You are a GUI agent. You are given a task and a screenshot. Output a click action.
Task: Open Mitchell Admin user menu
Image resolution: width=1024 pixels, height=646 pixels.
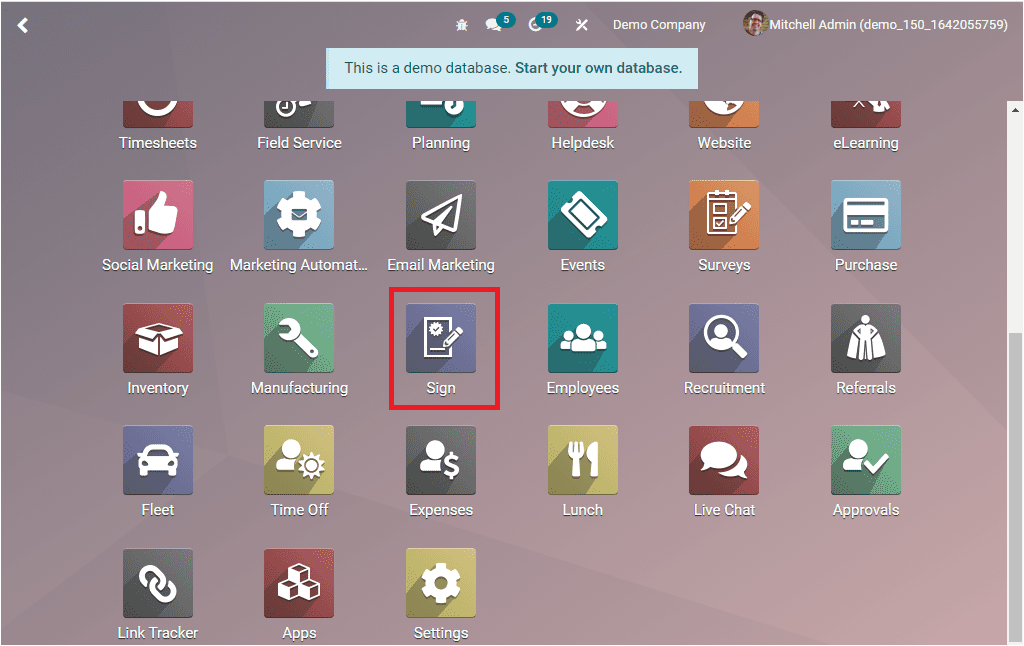[x=875, y=24]
